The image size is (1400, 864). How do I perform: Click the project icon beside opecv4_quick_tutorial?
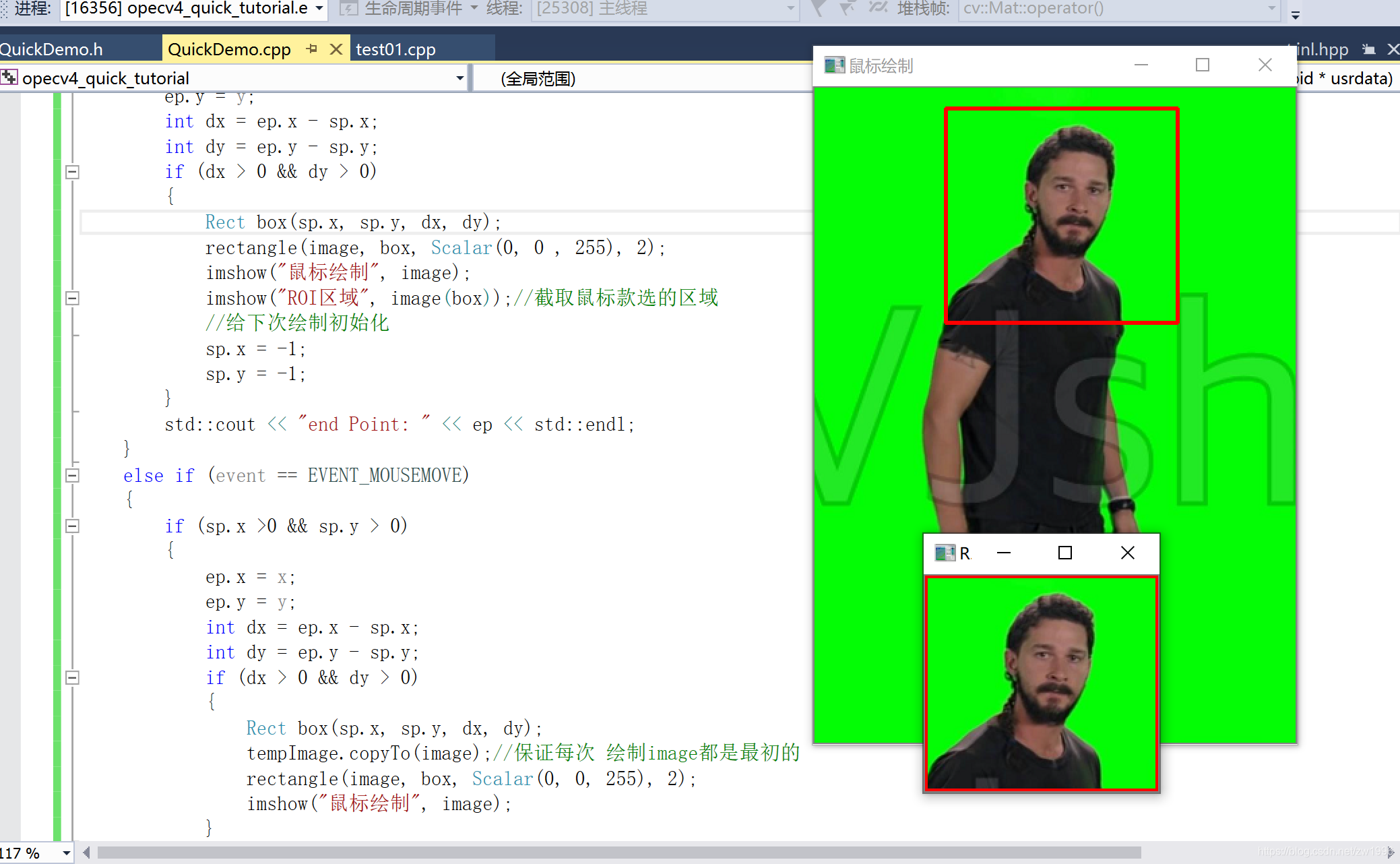pos(9,78)
